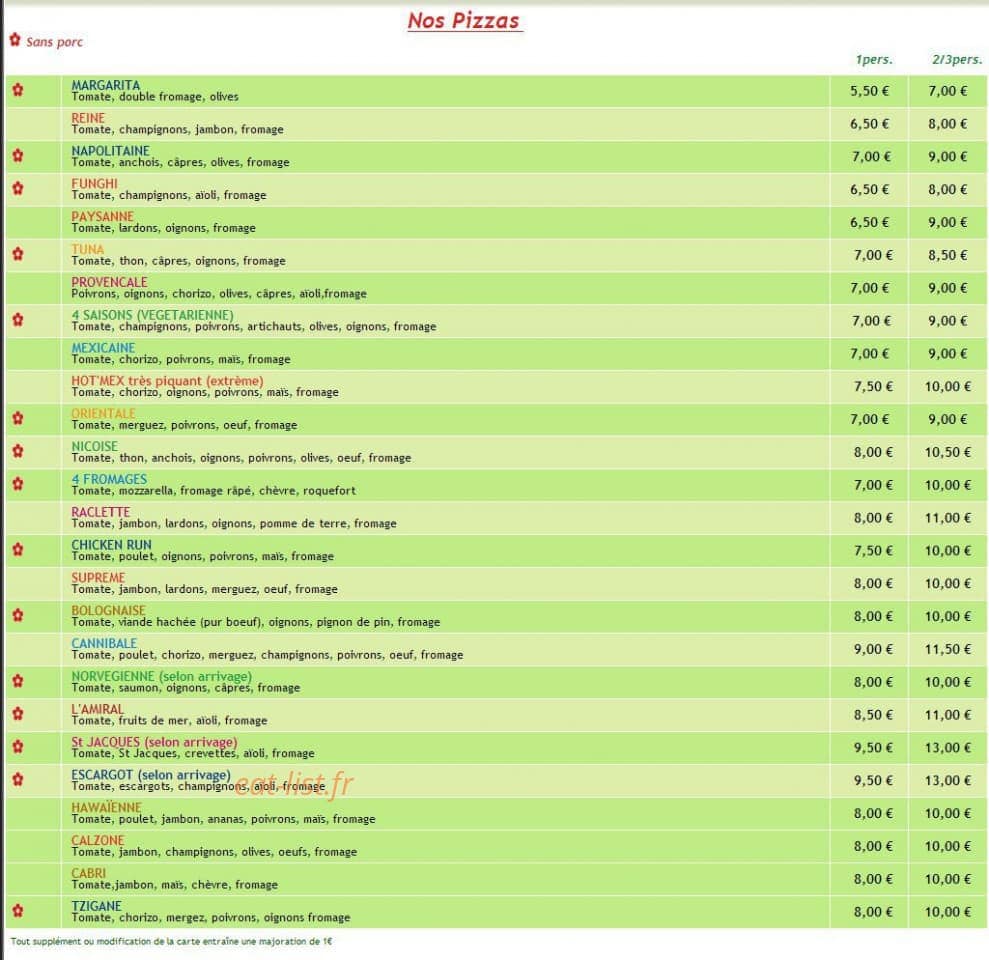Select the PAYSANNE pizza name

(102, 216)
